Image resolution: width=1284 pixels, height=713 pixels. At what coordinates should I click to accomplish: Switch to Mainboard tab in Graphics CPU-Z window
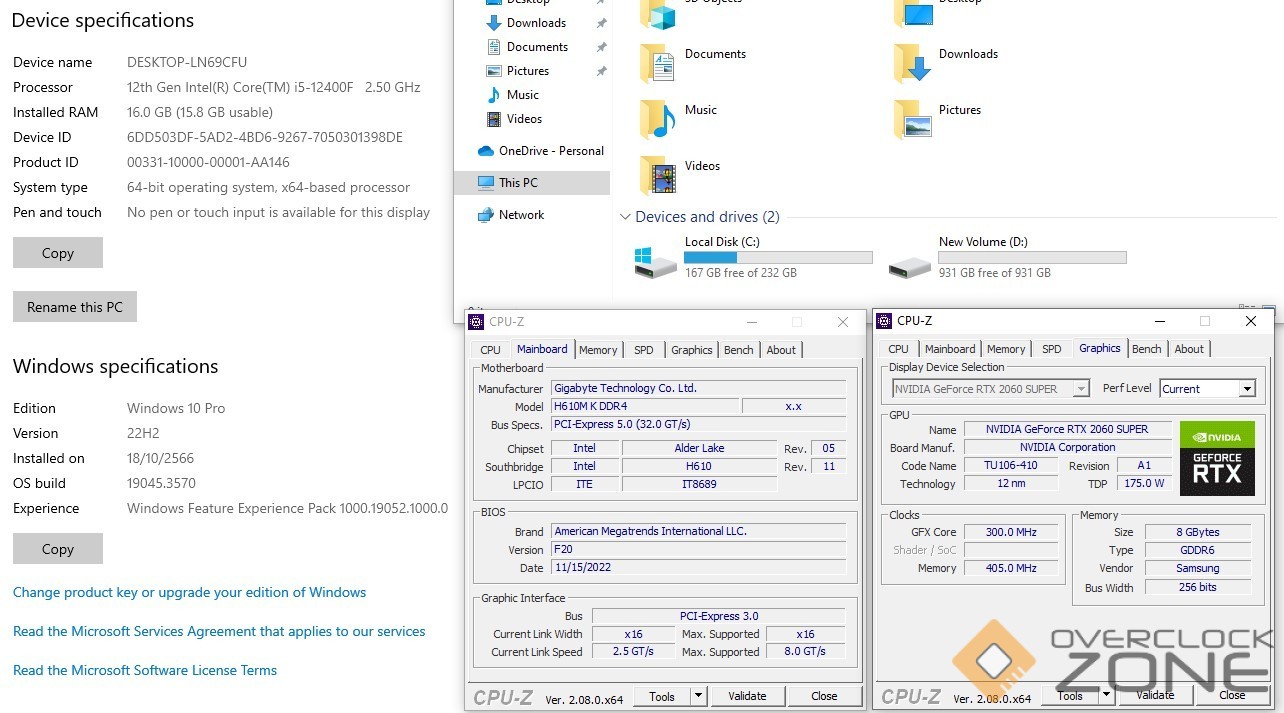[950, 349]
